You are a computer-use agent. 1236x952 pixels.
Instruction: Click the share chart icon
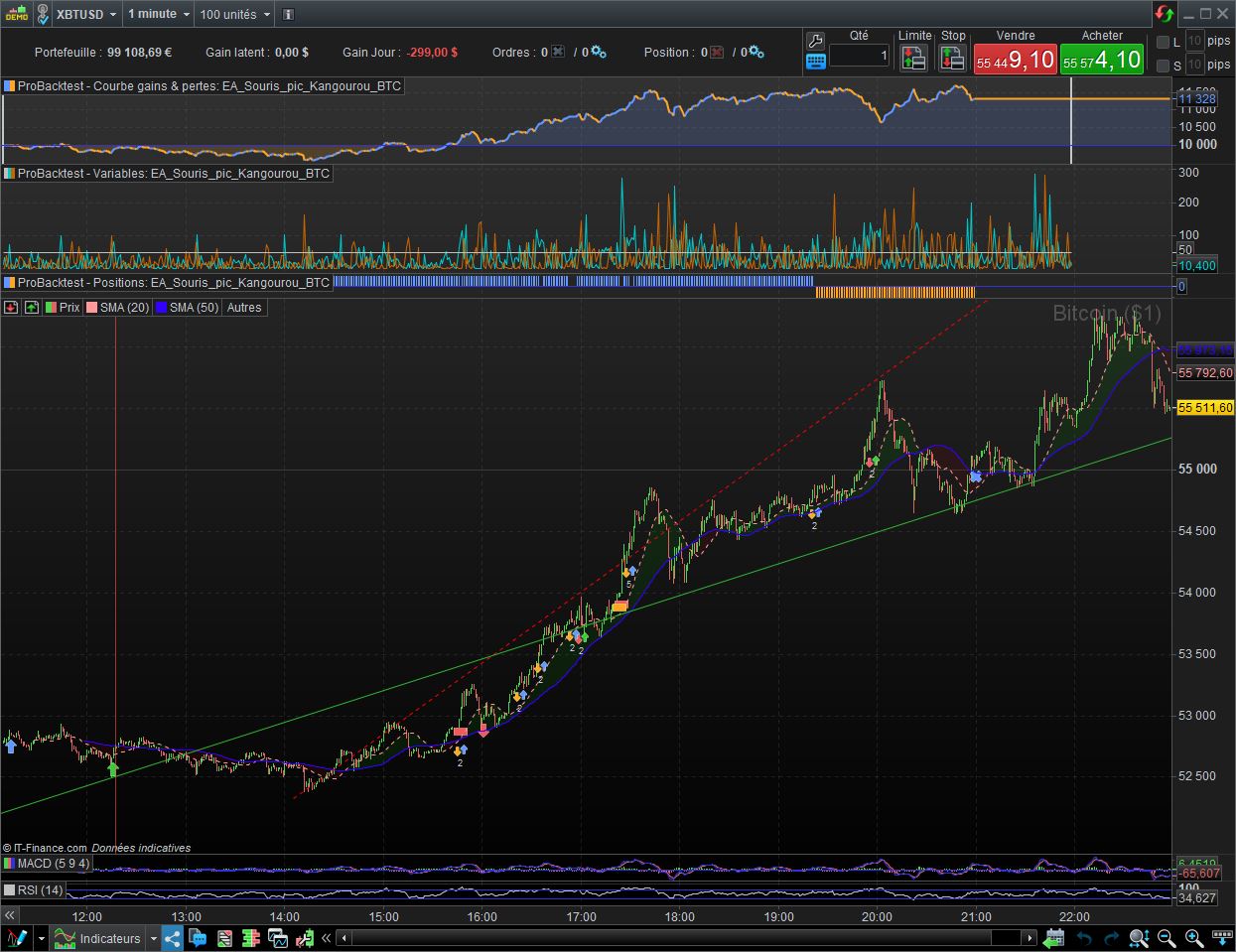pyautogui.click(x=173, y=938)
